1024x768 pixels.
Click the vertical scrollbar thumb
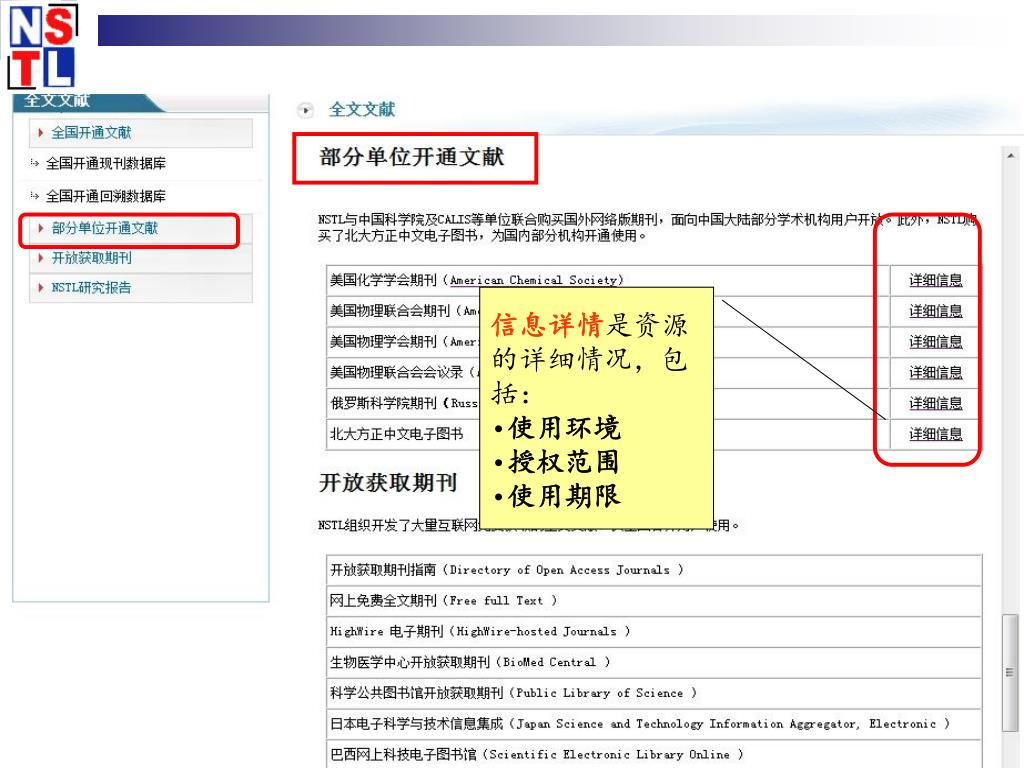(1010, 673)
